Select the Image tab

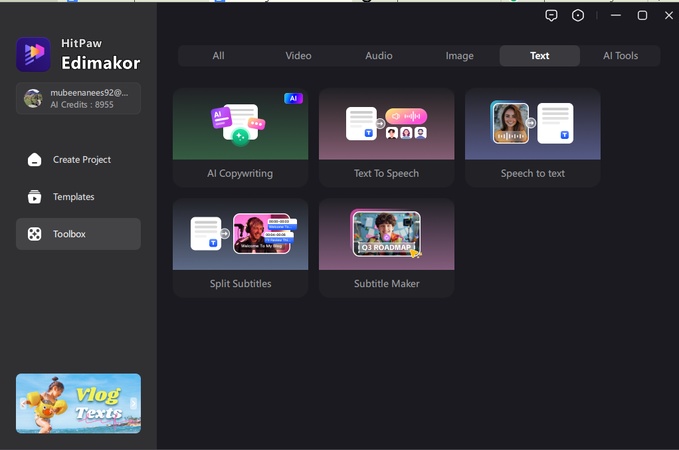(x=459, y=56)
